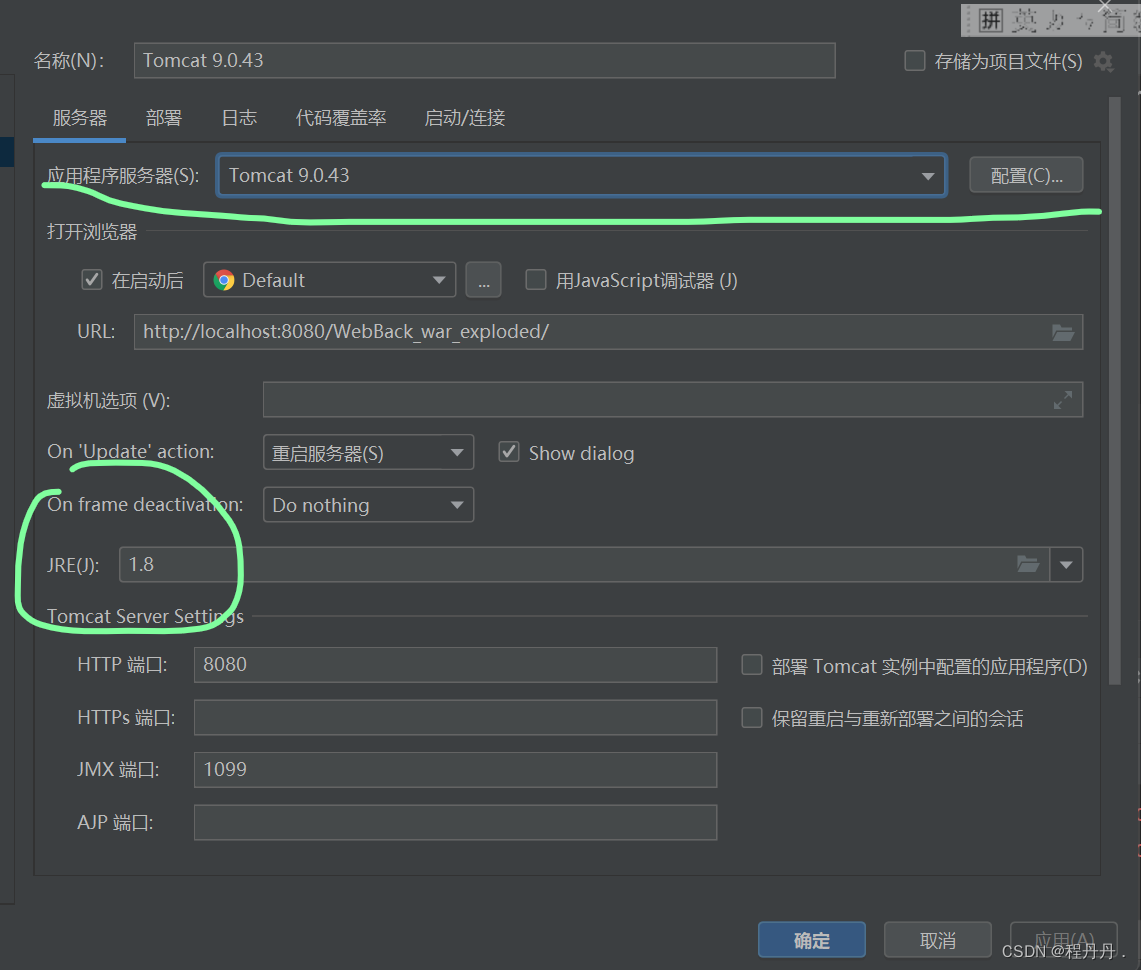Click the JMX 端口 field showing 1099

[456, 770]
